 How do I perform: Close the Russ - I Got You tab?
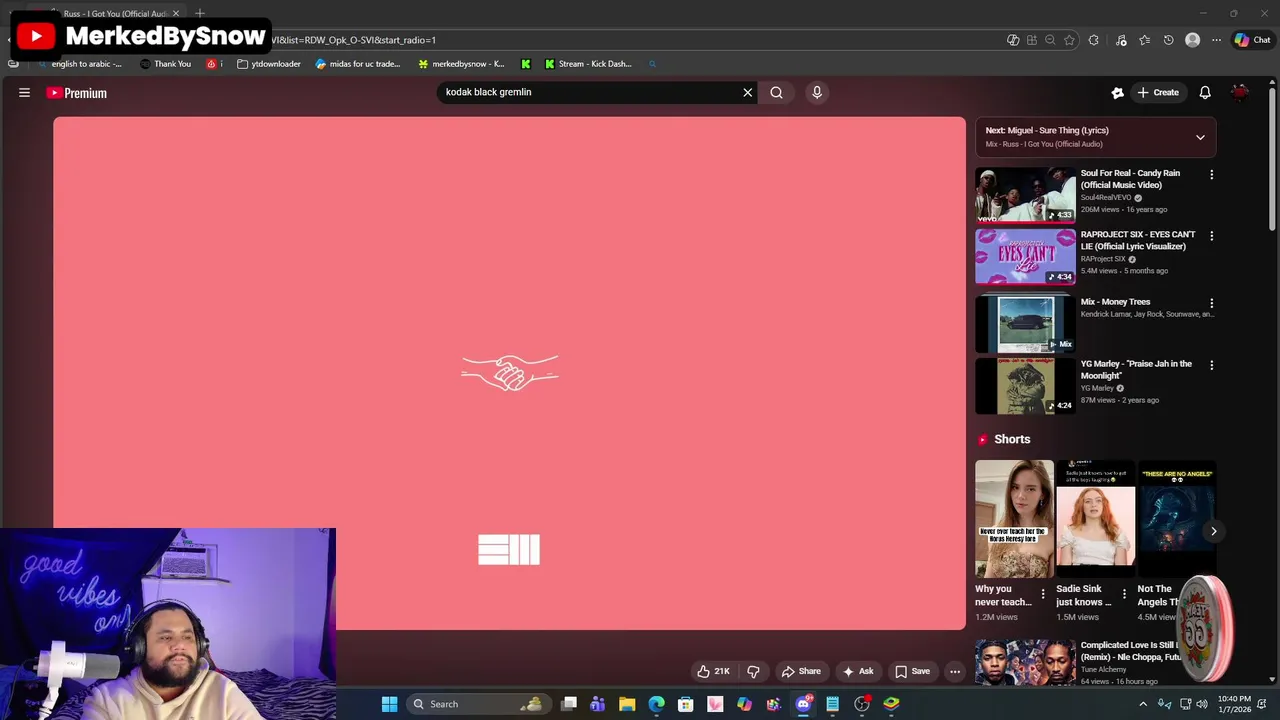click(176, 13)
